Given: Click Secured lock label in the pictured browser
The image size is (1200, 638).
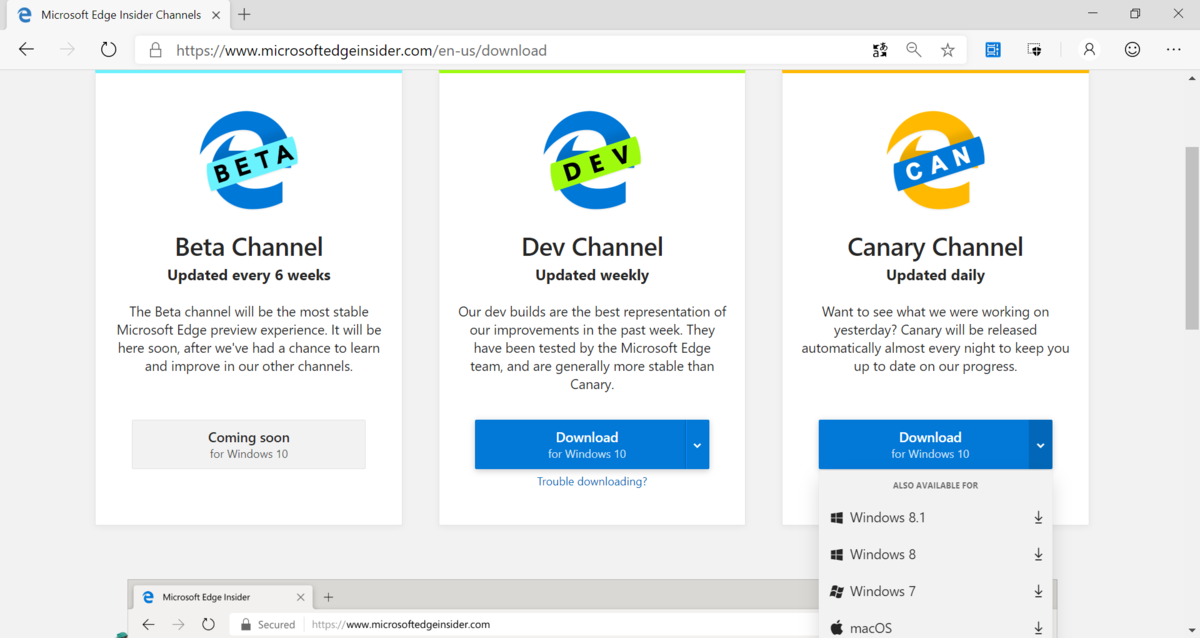Looking at the screenshot, I should [267, 624].
